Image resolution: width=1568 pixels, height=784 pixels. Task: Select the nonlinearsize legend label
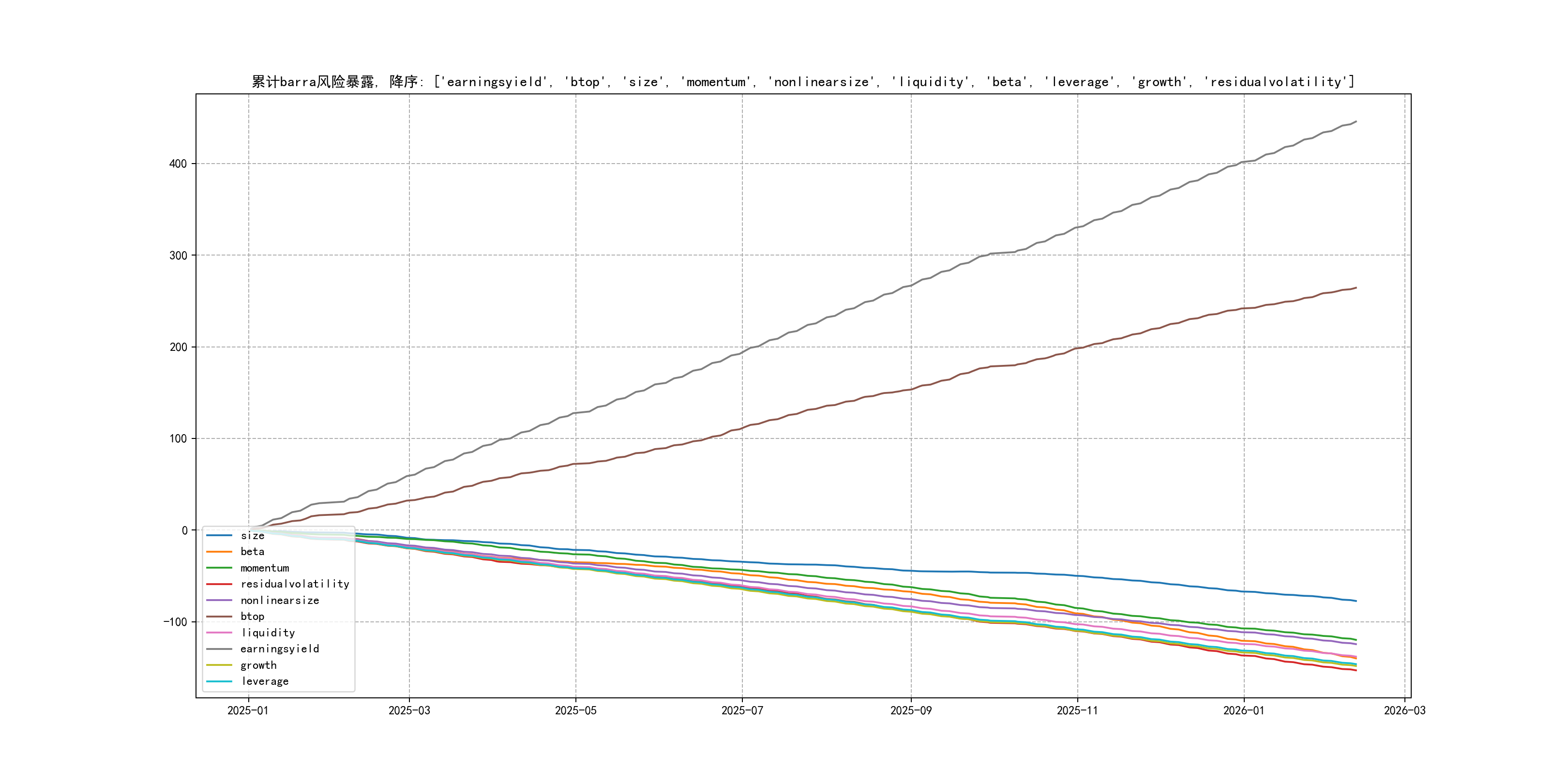click(279, 601)
